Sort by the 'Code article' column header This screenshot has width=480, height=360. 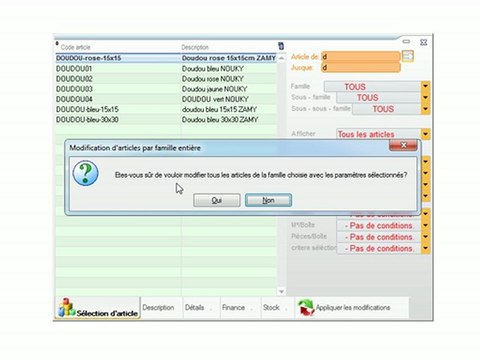(x=76, y=47)
